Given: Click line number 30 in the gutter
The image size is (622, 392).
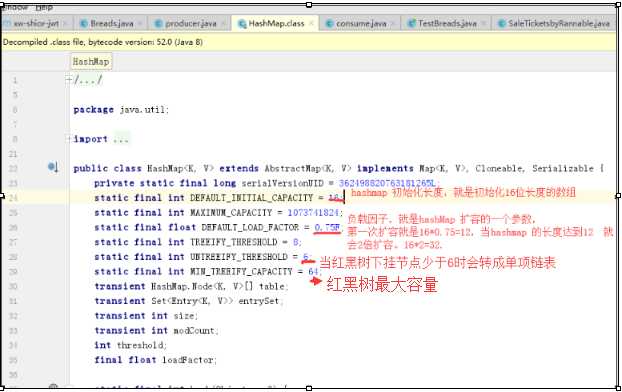Looking at the screenshot, I should tap(13, 286).
